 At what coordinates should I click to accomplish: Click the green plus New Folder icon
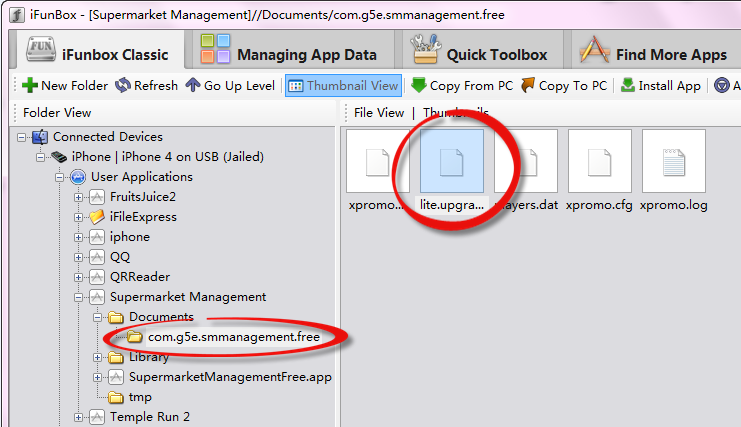[x=30, y=85]
